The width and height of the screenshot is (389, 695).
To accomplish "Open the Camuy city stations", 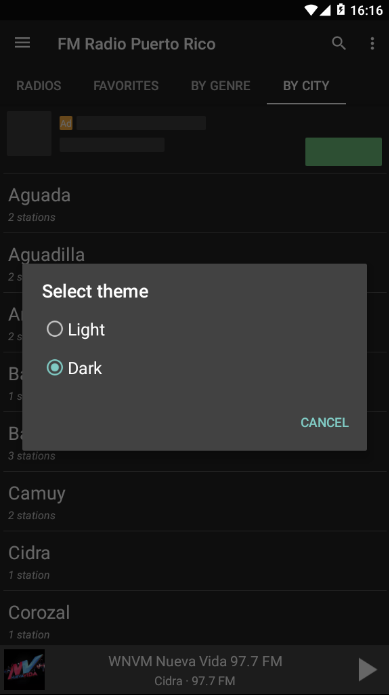I will [194, 502].
